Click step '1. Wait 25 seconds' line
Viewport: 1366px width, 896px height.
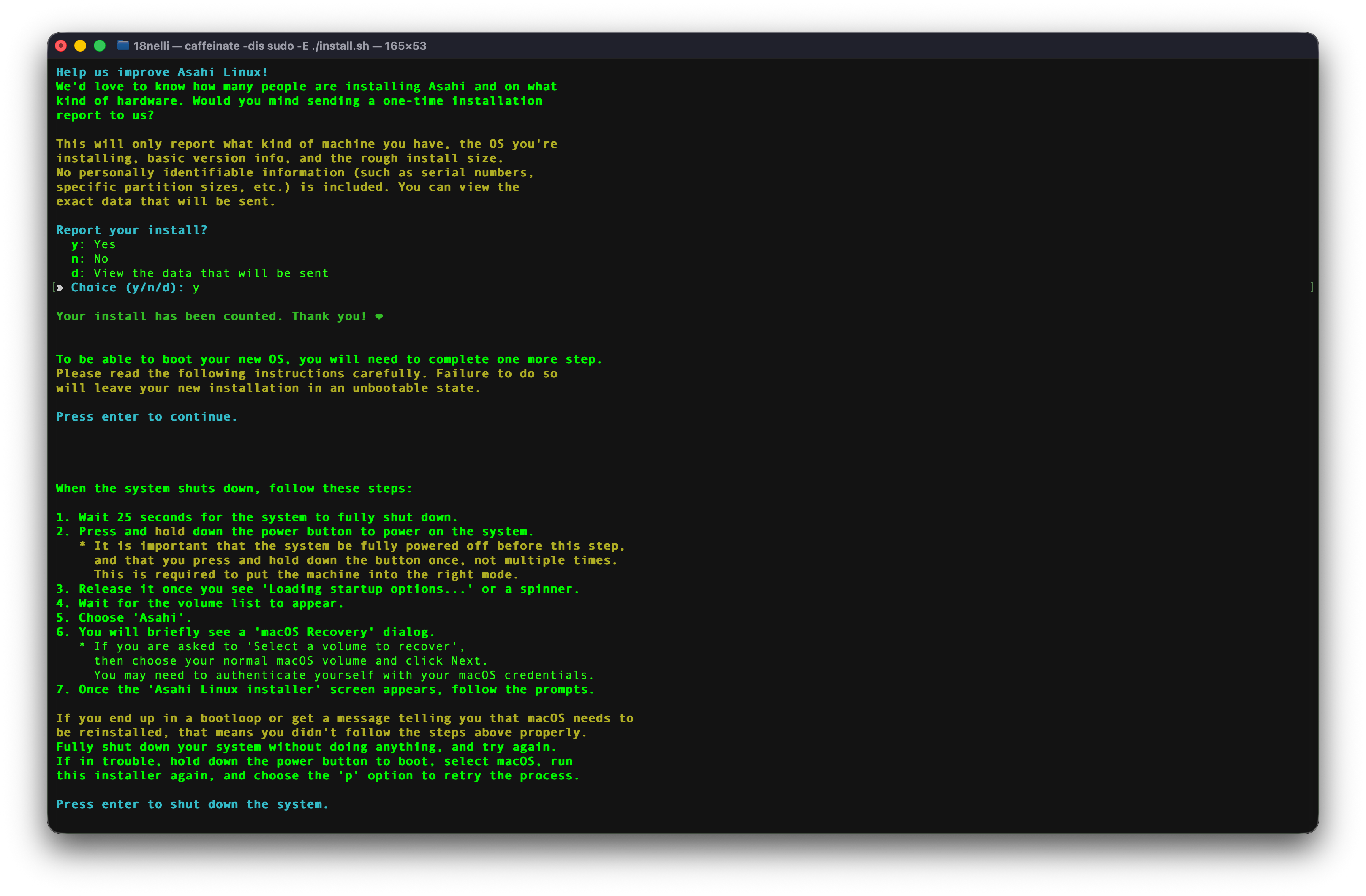tap(256, 517)
